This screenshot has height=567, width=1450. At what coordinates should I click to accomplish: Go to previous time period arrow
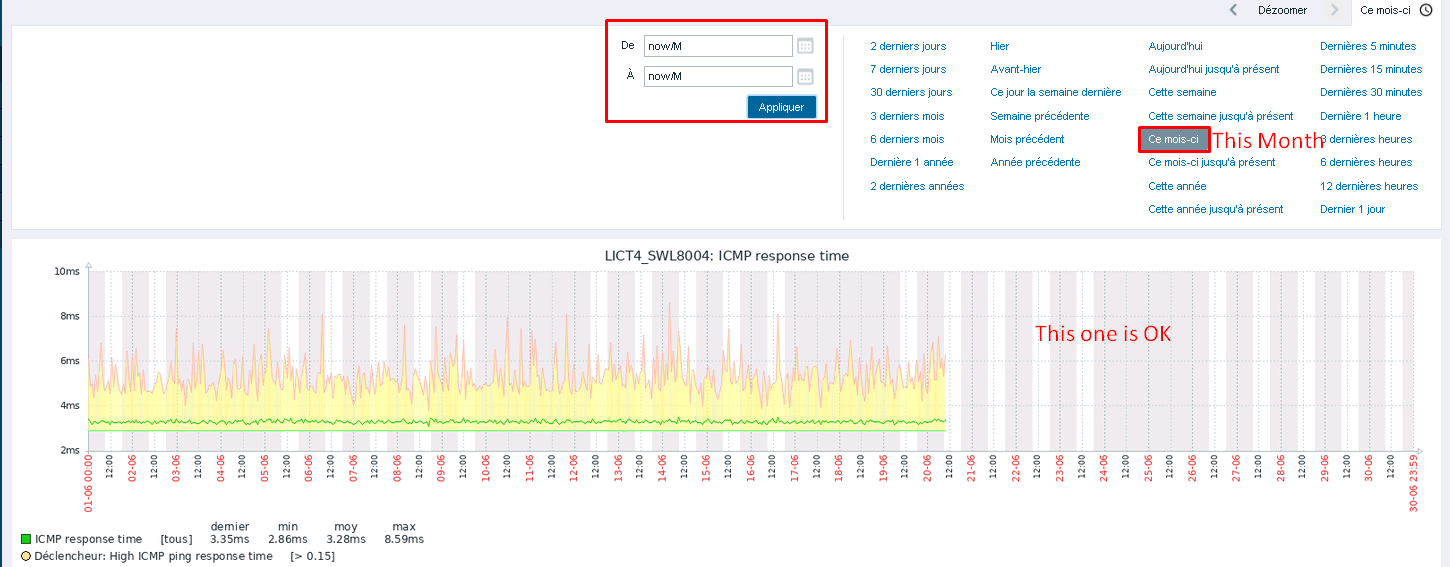tap(1234, 10)
